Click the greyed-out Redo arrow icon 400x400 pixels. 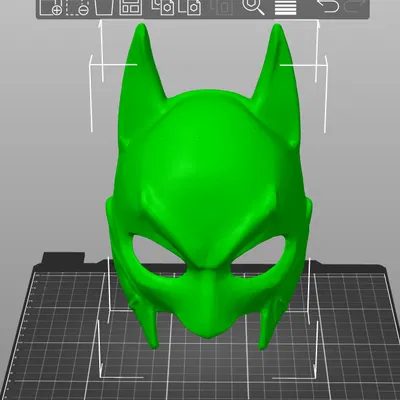point(355,6)
